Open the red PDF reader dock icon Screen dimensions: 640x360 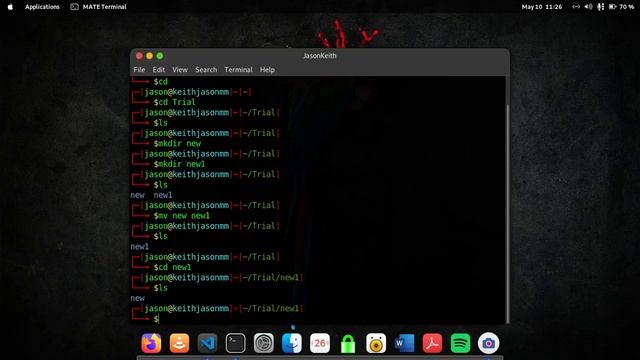(x=432, y=343)
